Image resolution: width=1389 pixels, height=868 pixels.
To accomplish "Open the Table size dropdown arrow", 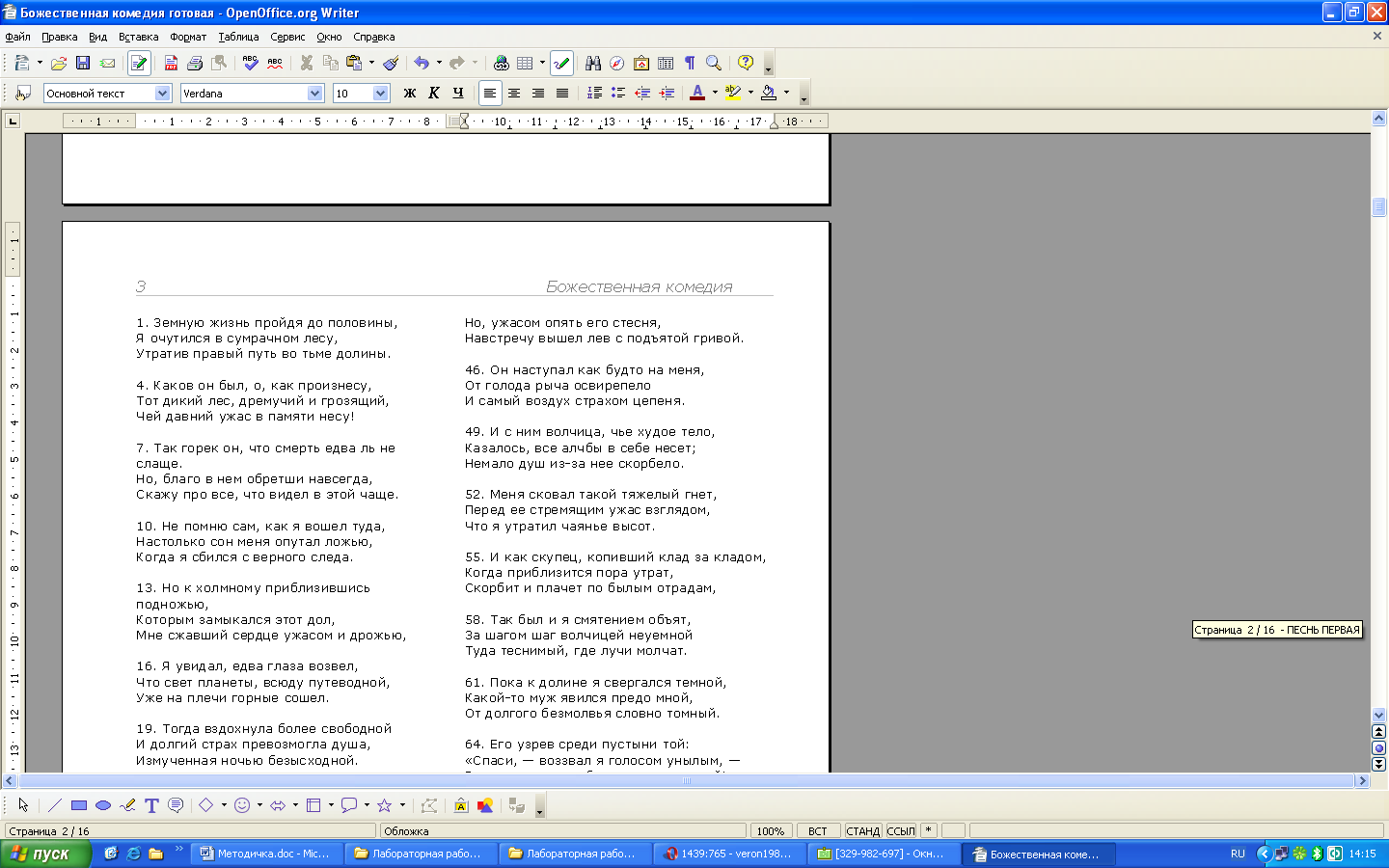I will pyautogui.click(x=542, y=64).
